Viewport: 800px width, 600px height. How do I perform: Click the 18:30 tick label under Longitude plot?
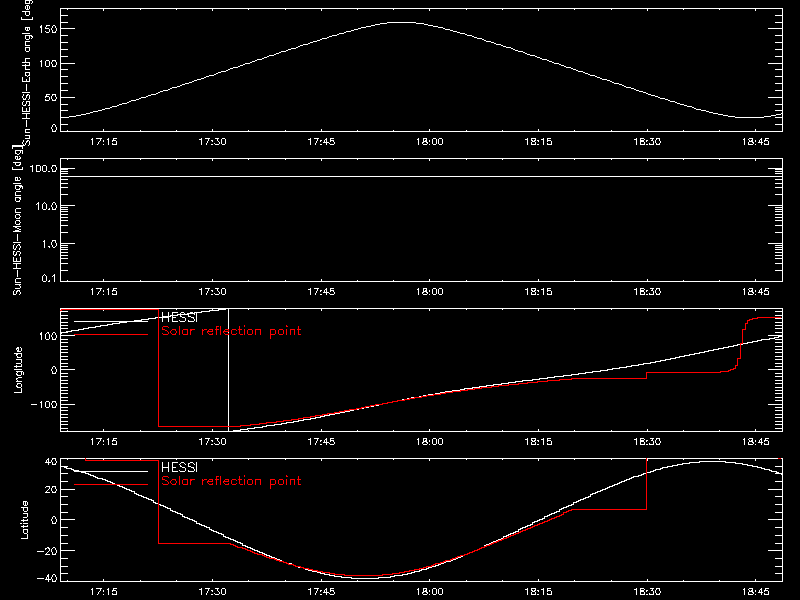pyautogui.click(x=647, y=442)
